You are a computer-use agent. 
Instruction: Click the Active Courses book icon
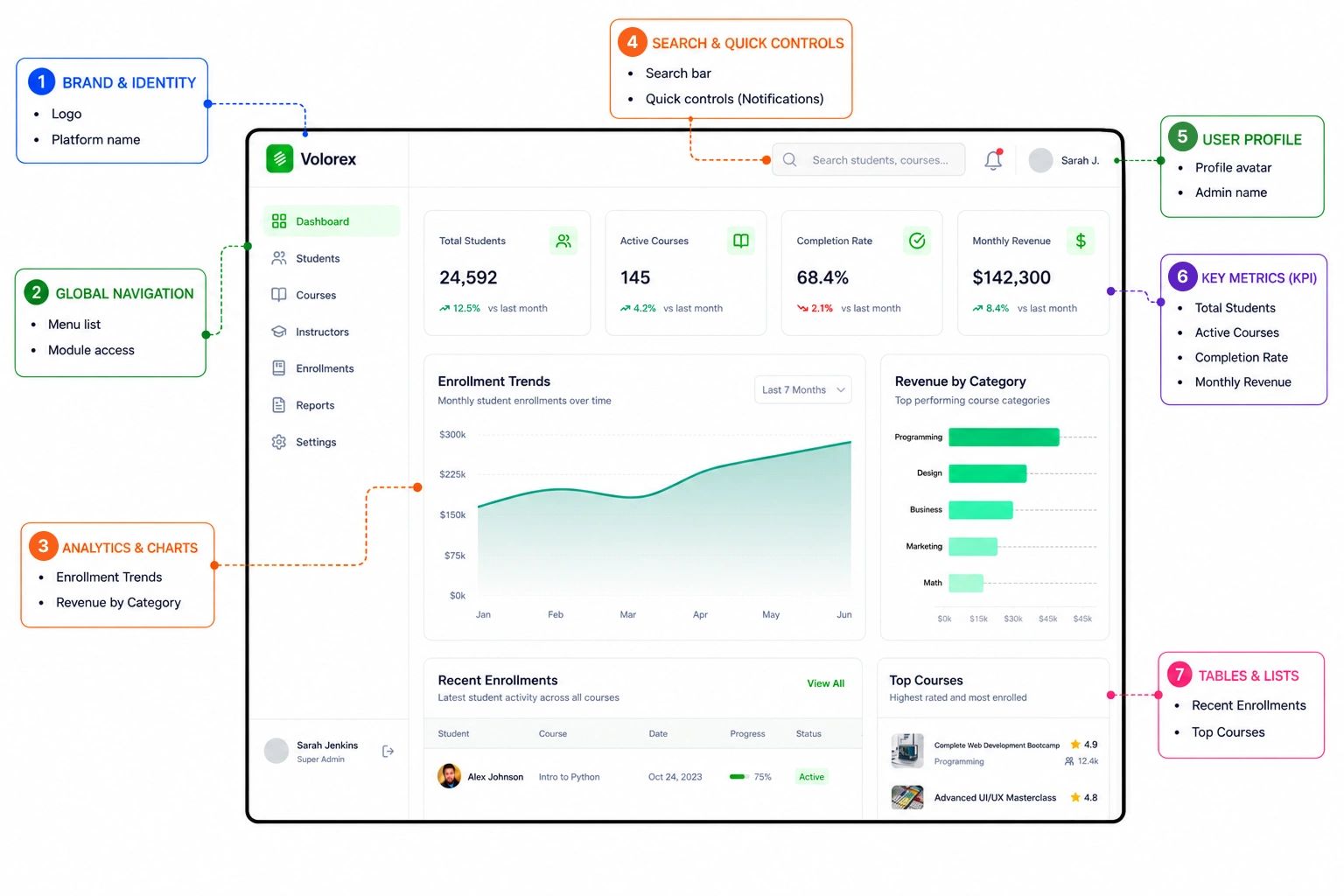click(x=741, y=241)
